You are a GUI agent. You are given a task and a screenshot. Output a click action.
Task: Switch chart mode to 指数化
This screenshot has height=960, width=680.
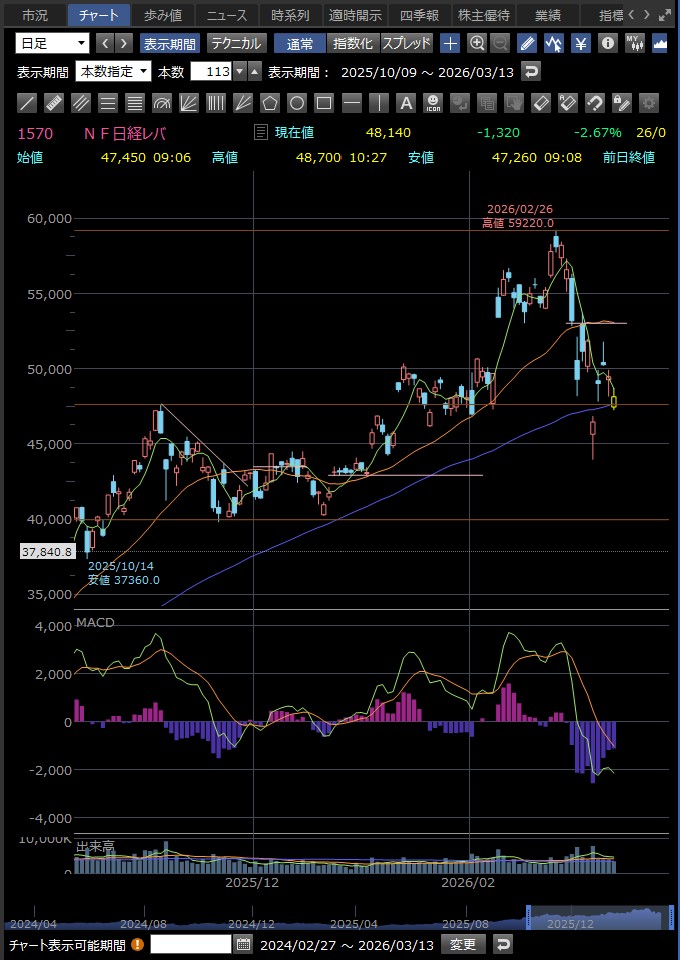353,43
